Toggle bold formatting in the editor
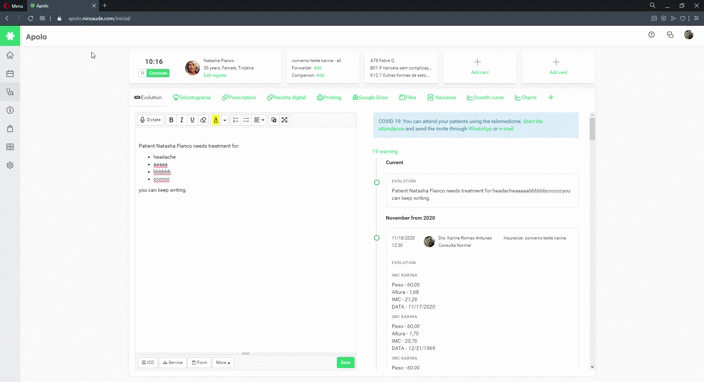The height and width of the screenshot is (382, 704). pos(171,120)
